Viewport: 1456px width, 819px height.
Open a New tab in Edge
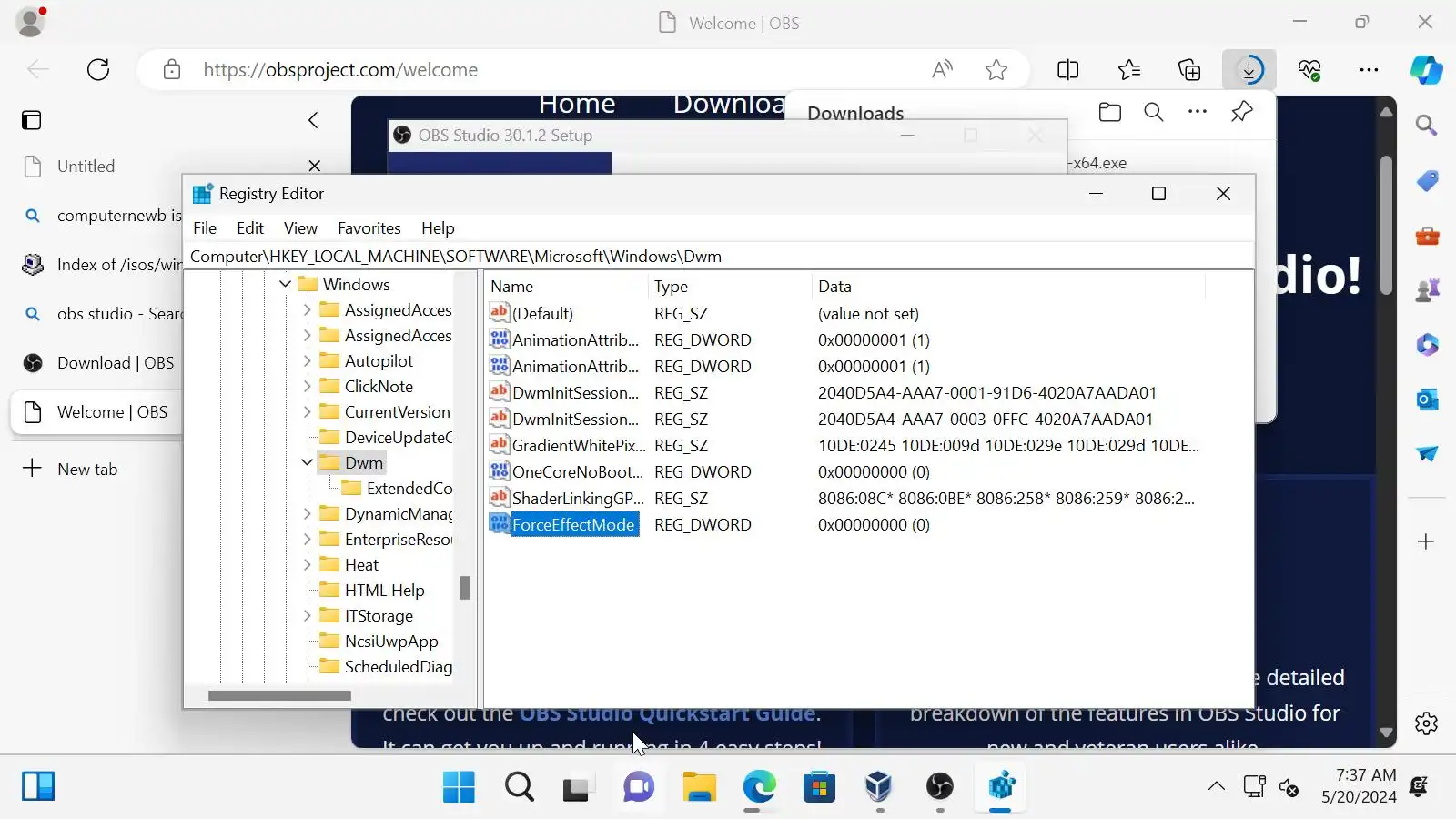click(70, 469)
